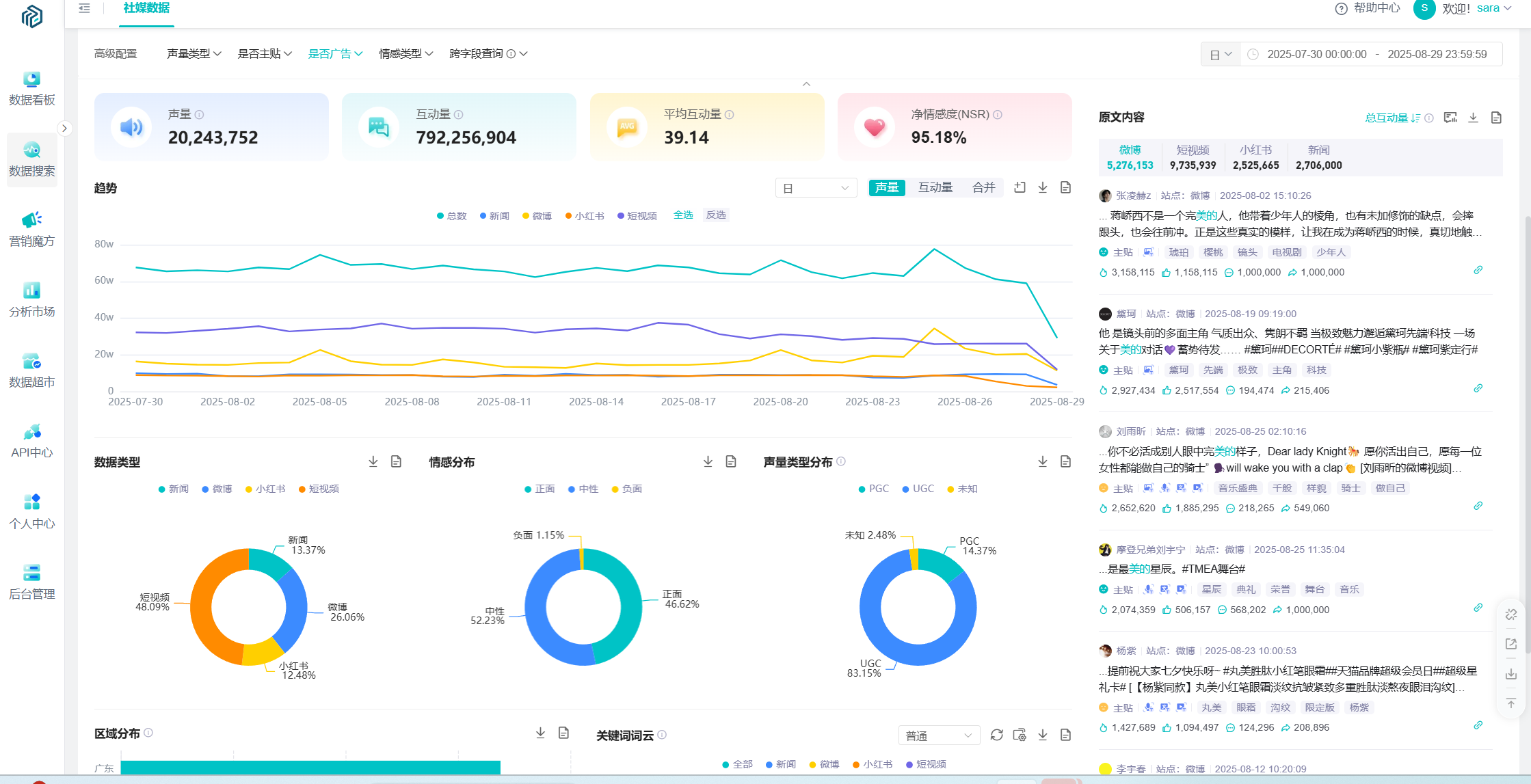Toggle 总数 series in trend legend
The image size is (1531, 784).
pyautogui.click(x=451, y=216)
